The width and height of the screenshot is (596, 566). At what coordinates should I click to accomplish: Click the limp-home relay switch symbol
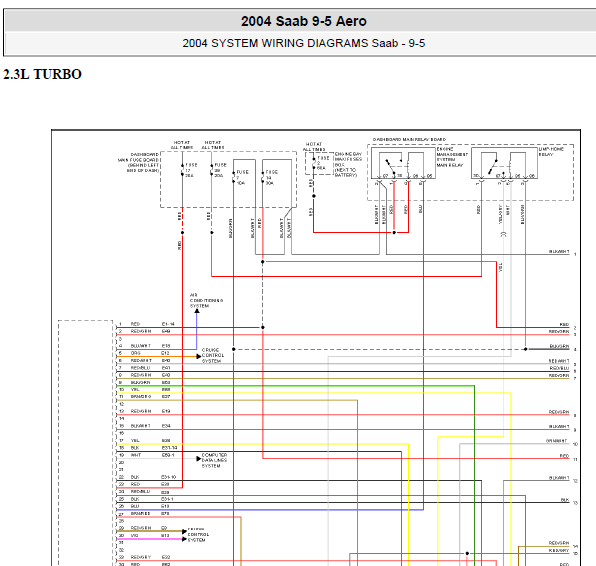(x=493, y=167)
